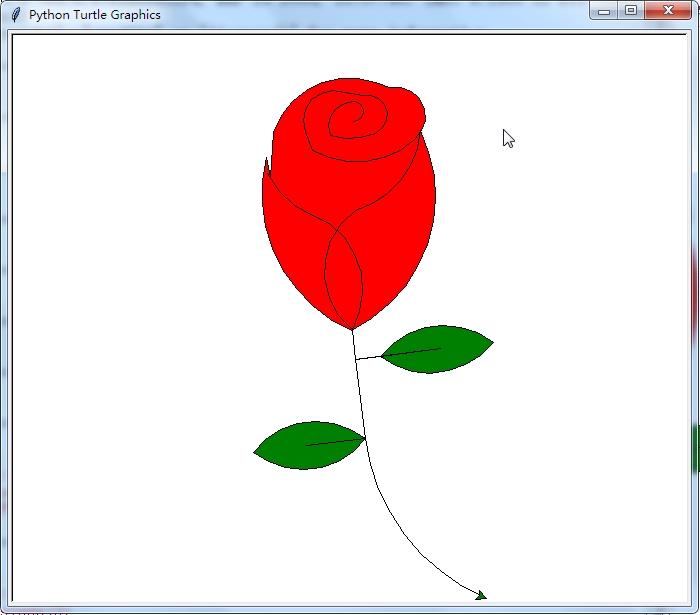
Task: Click the feather icon in the title bar
Action: (x=16, y=15)
